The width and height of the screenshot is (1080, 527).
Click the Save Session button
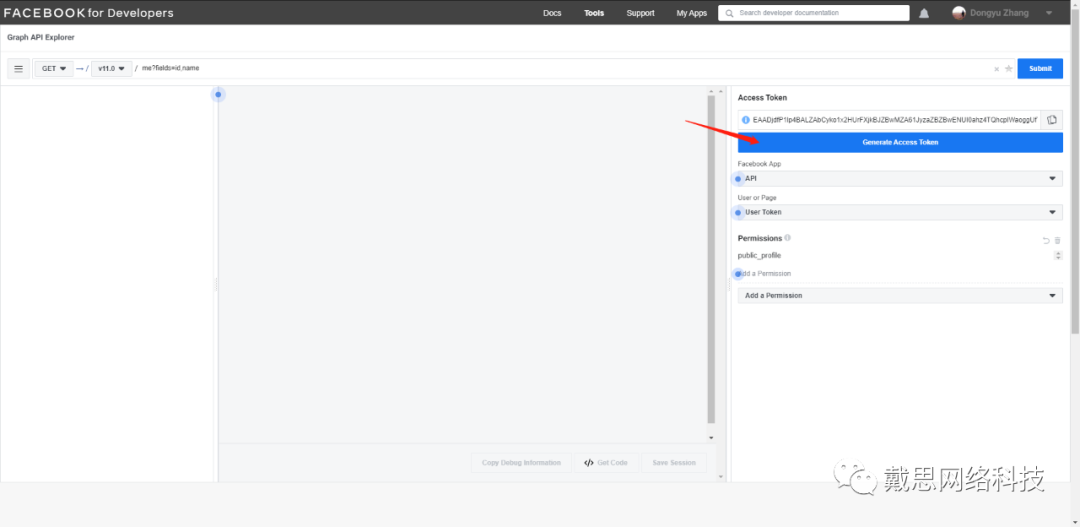tap(674, 463)
